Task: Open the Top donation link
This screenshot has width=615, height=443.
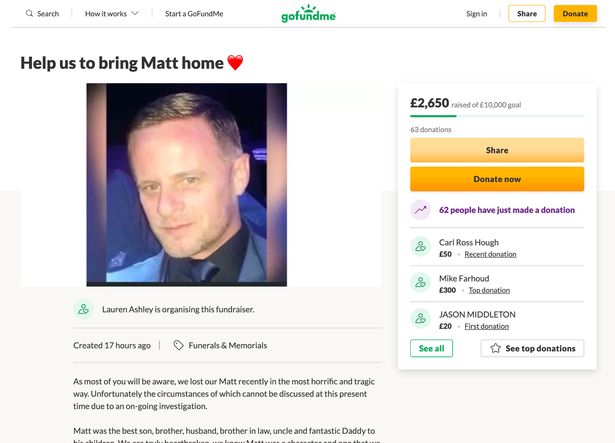Action: [488, 290]
